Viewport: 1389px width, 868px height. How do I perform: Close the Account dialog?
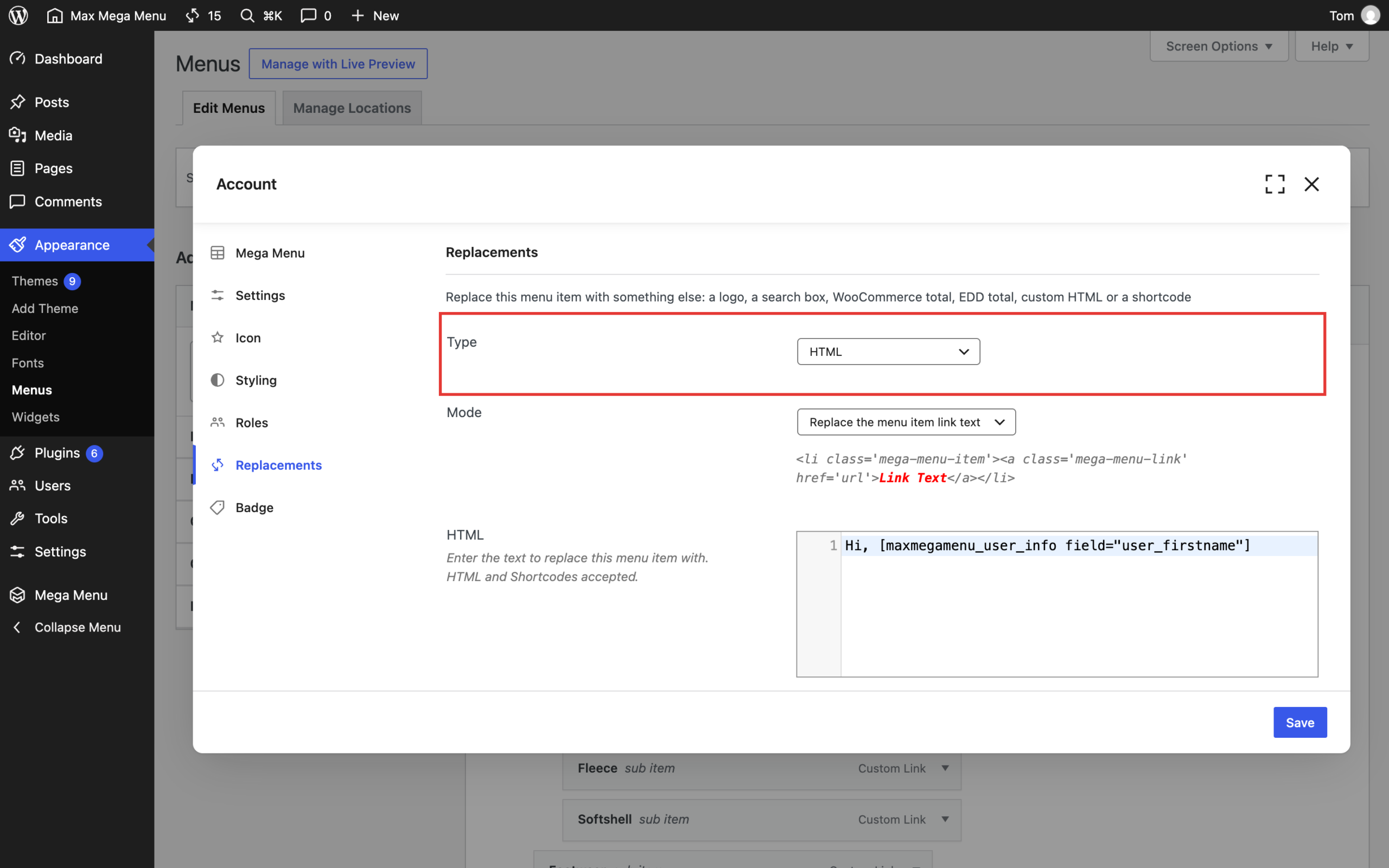(1311, 184)
